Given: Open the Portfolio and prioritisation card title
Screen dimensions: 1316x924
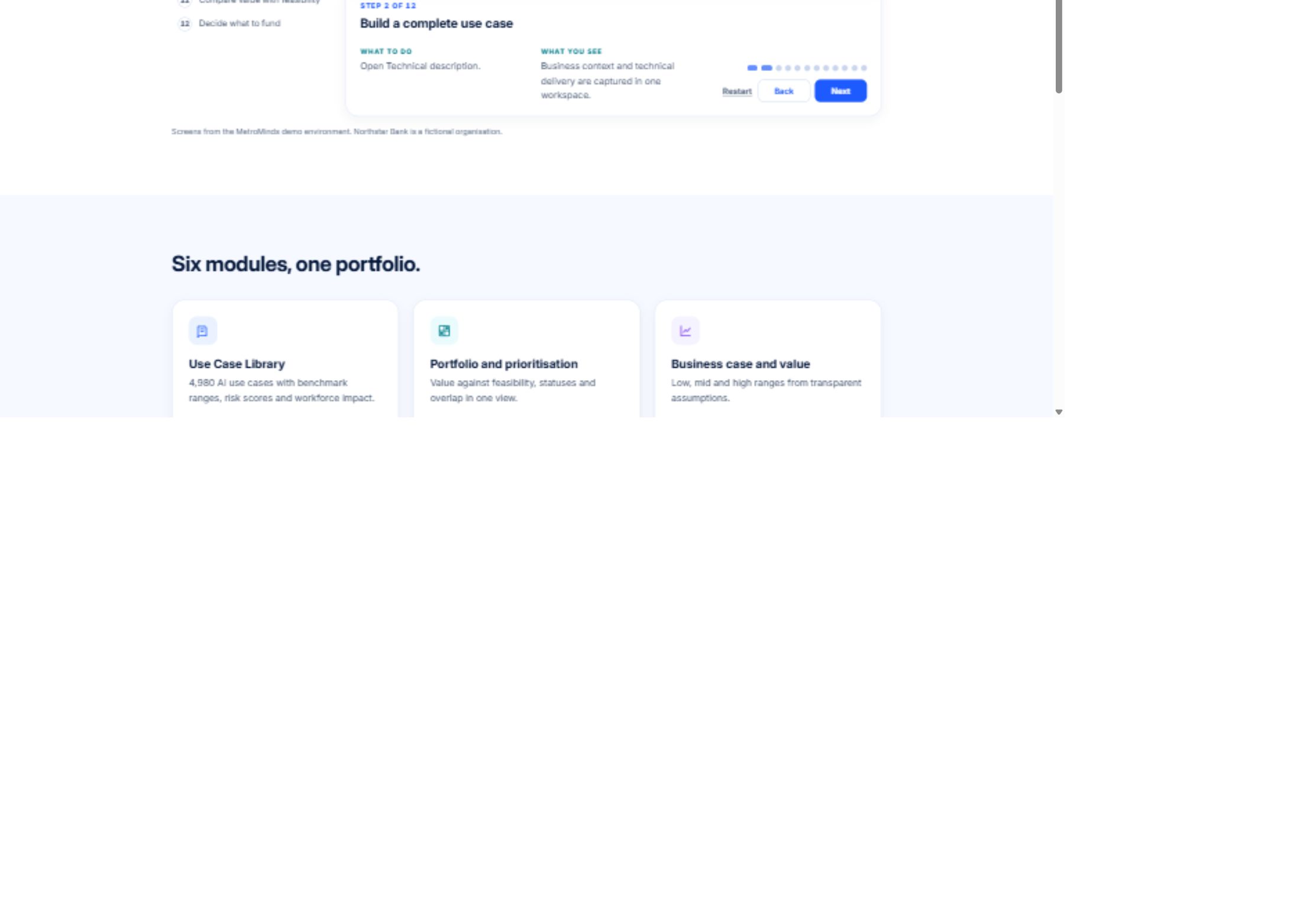Looking at the screenshot, I should point(504,364).
